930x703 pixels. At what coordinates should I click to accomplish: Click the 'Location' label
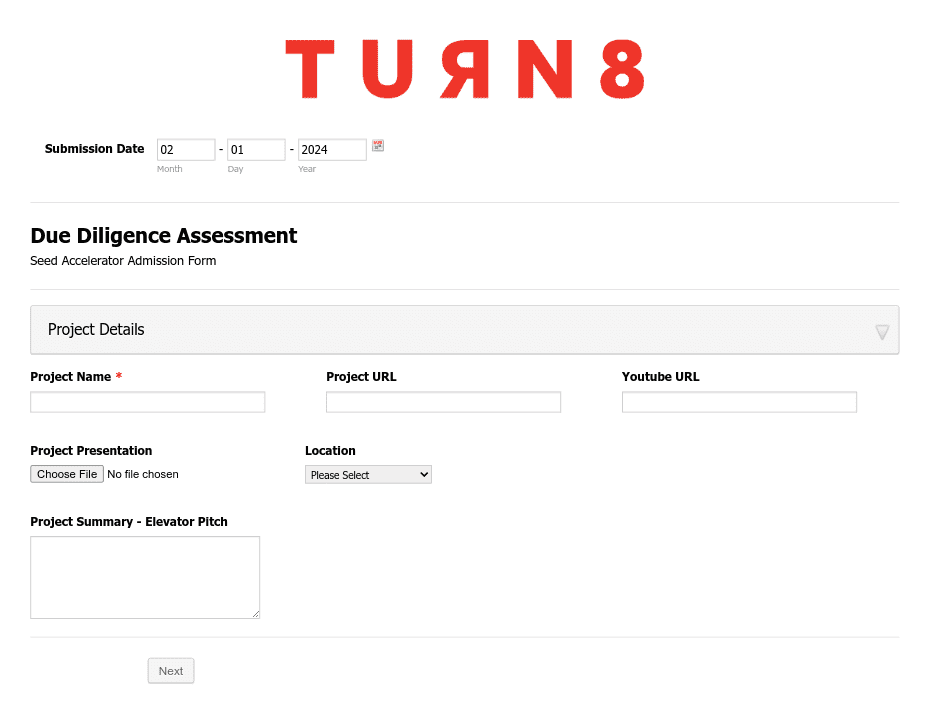point(330,451)
